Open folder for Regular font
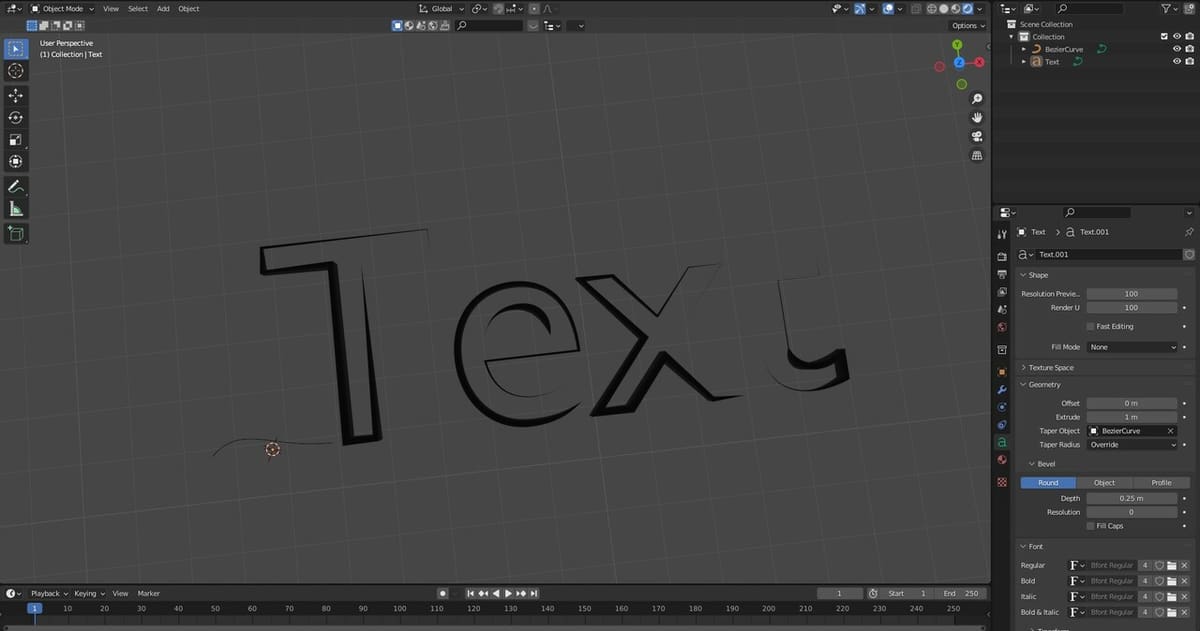This screenshot has height=631, width=1200. click(1170, 565)
